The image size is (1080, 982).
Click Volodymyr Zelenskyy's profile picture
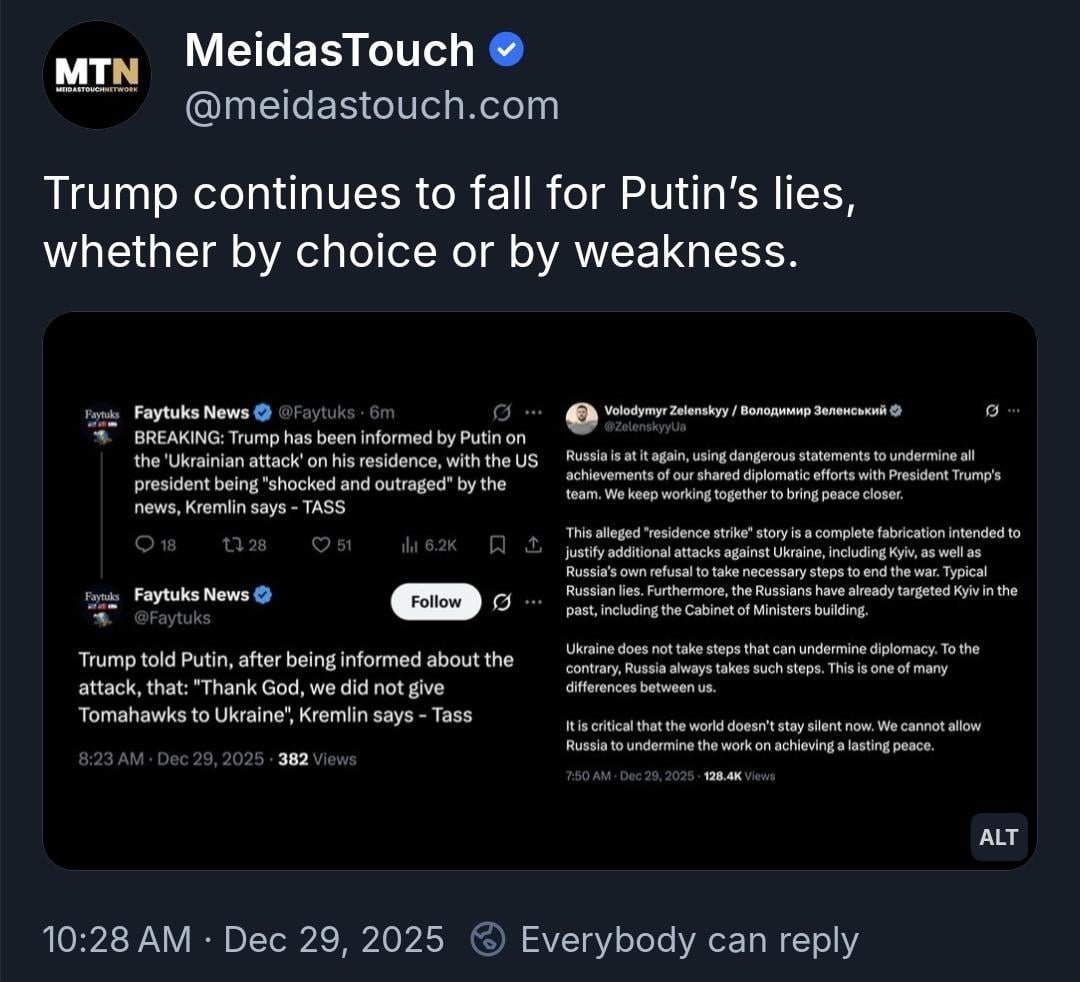(581, 418)
